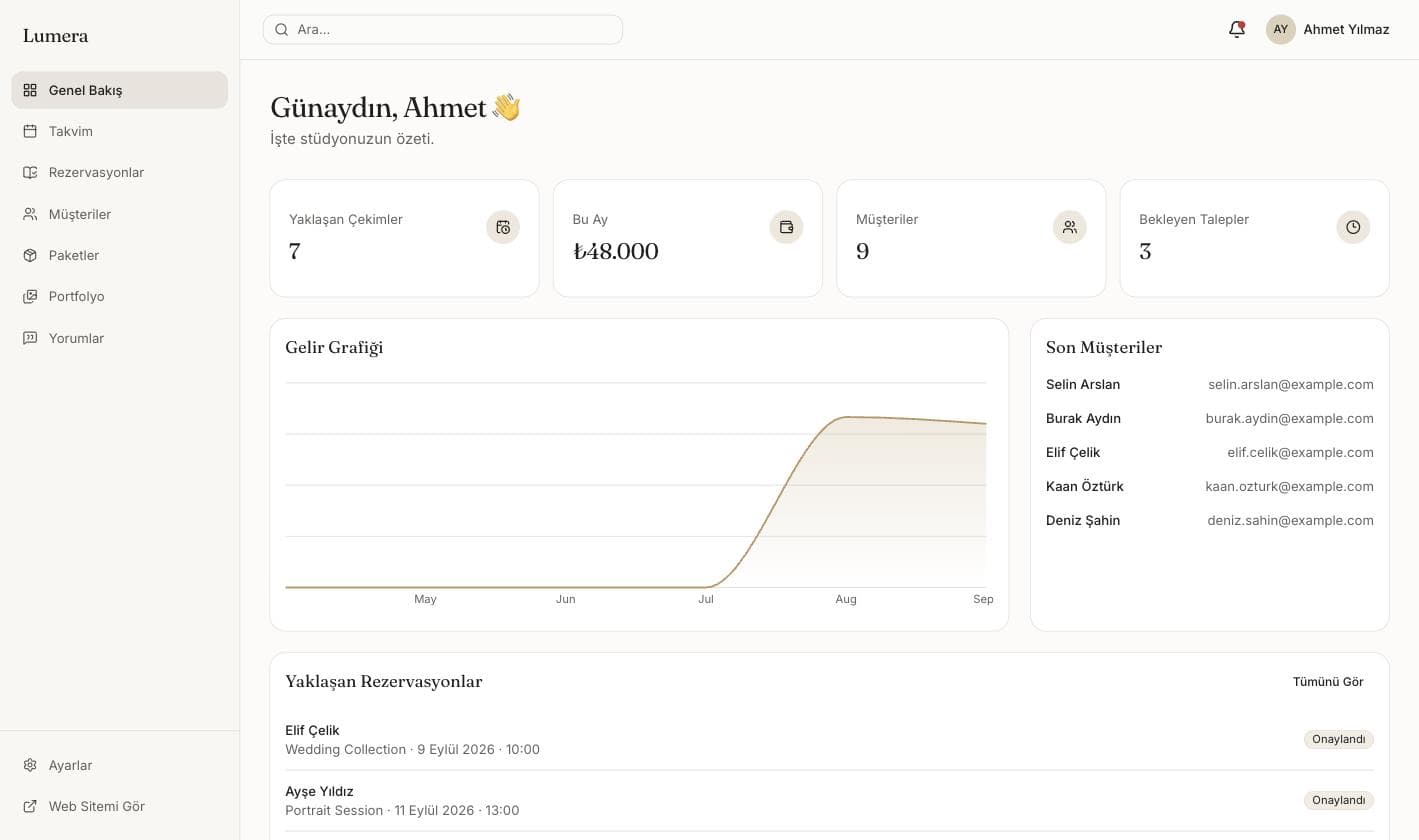Open notifications with the bell icon
Image resolution: width=1419 pixels, height=840 pixels.
pos(1237,29)
